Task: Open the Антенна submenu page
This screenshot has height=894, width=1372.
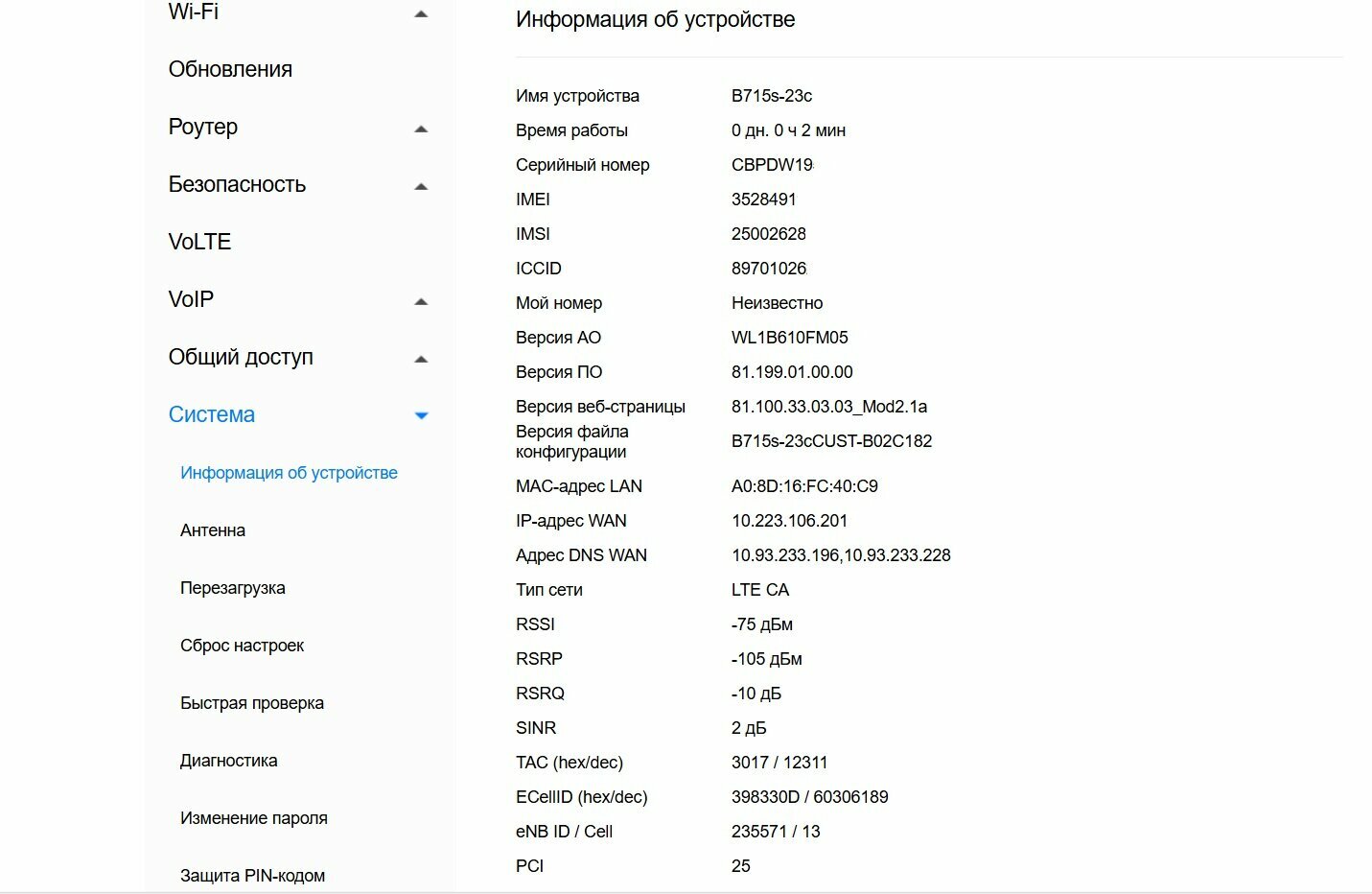Action: (213, 530)
